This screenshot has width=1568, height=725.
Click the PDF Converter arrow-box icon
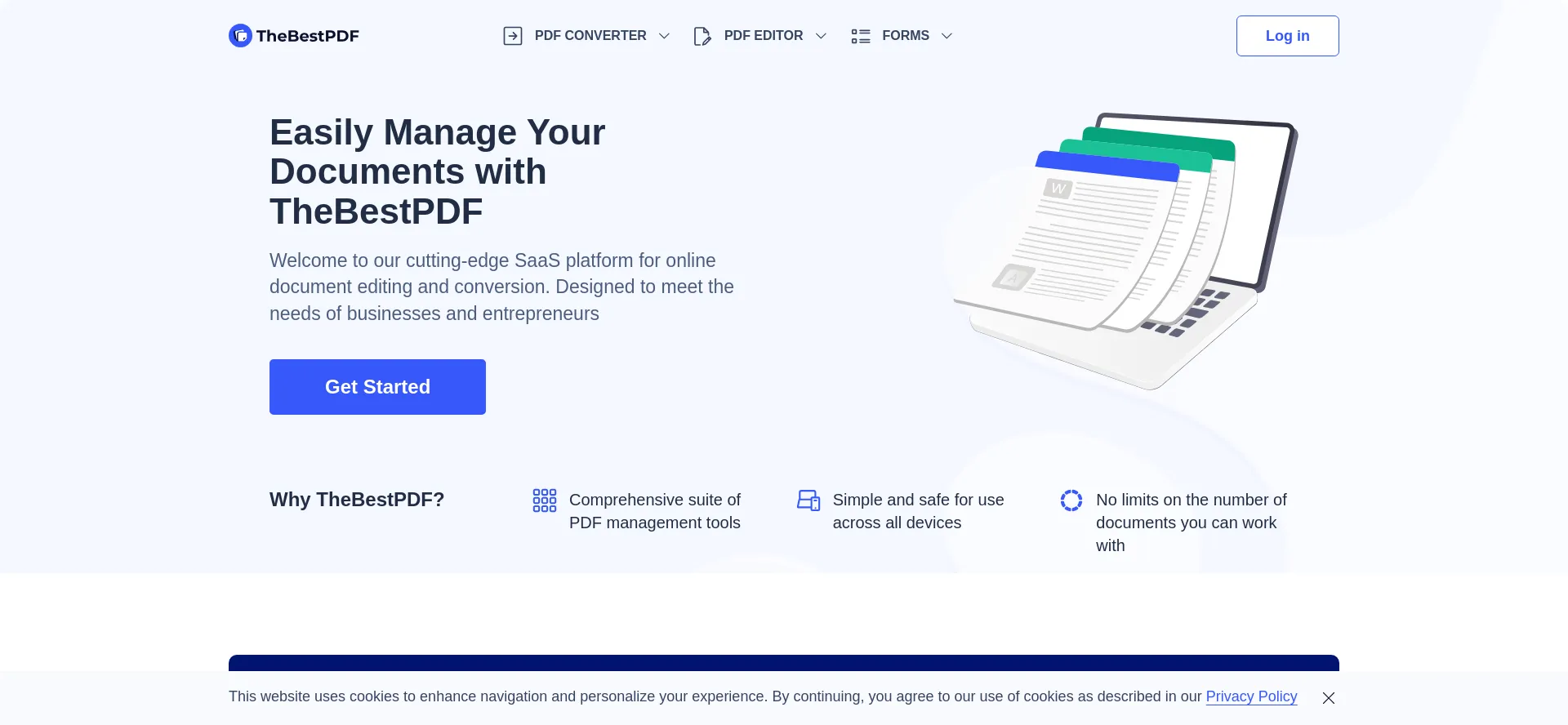[513, 36]
